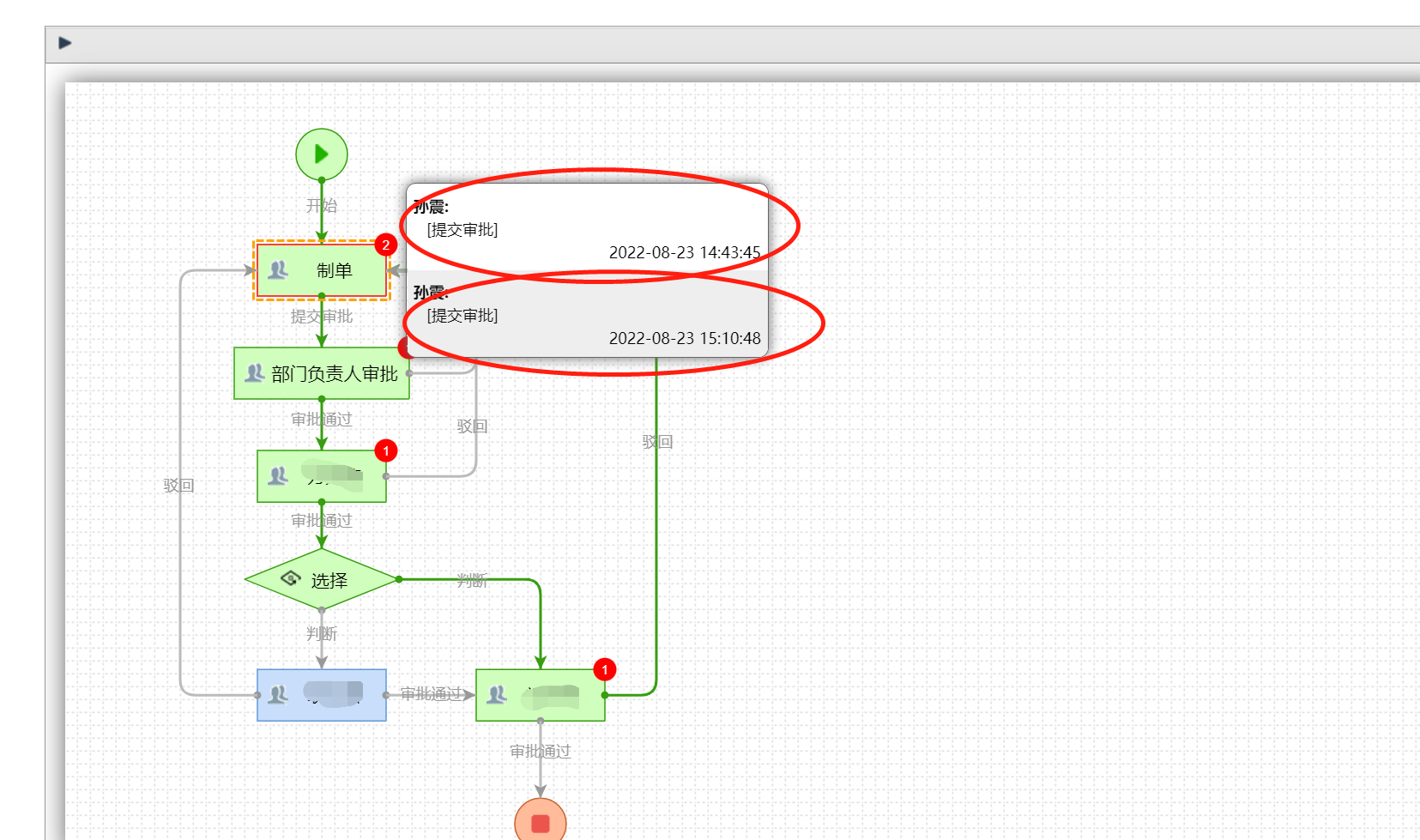Select the 部门负责人审批 node
The height and width of the screenshot is (840, 1420).
(322, 373)
